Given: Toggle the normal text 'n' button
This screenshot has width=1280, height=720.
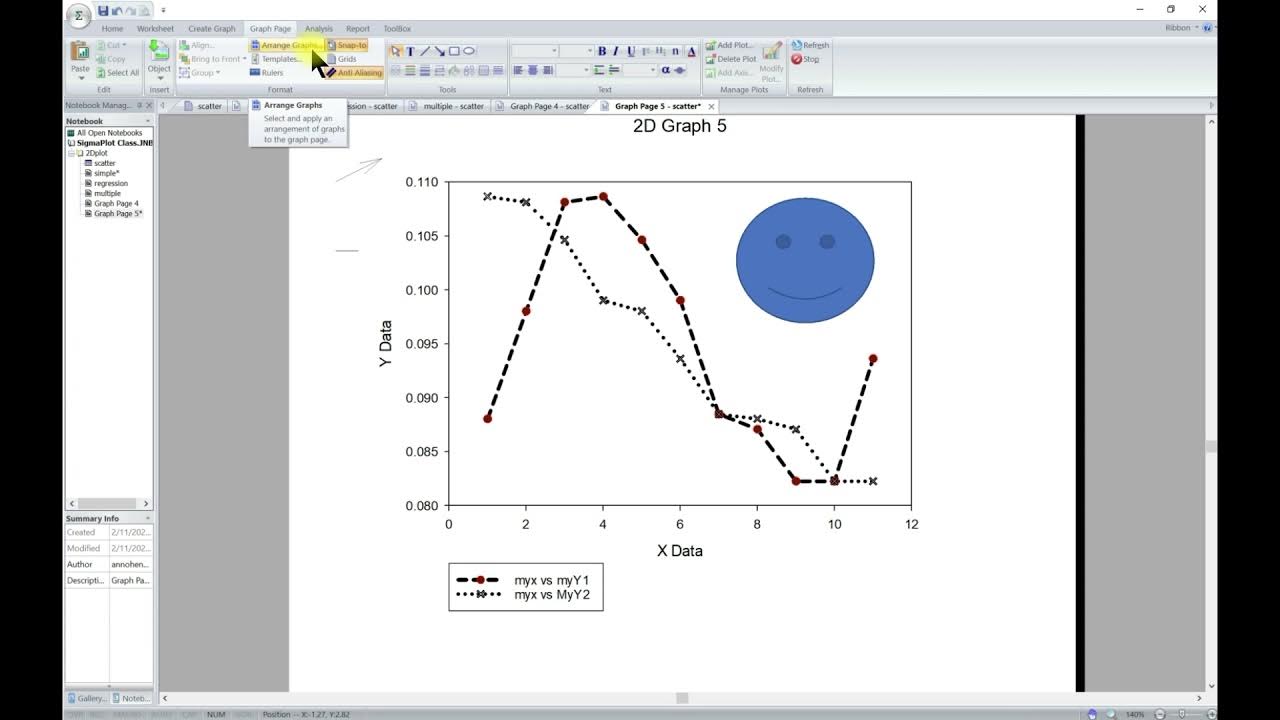Looking at the screenshot, I should point(676,51).
